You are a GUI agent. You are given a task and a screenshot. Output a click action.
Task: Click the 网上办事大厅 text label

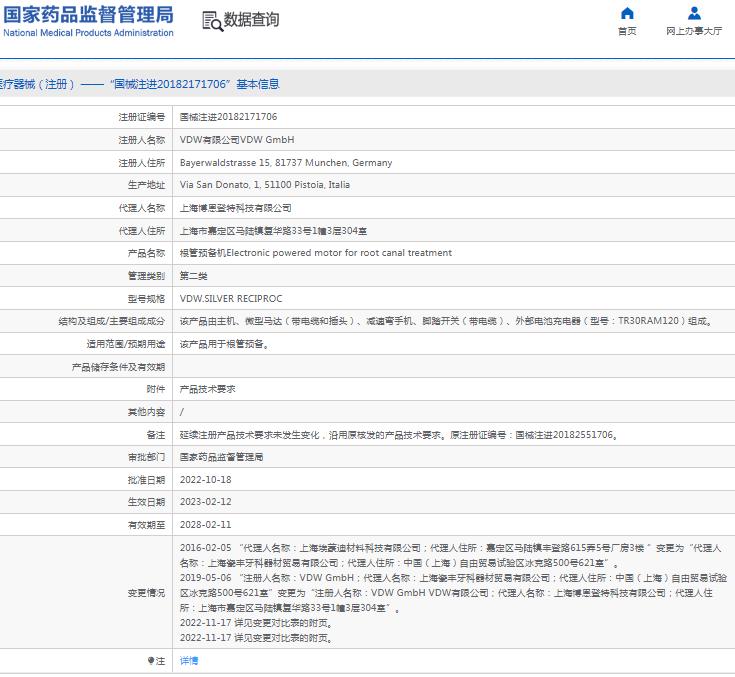694,31
